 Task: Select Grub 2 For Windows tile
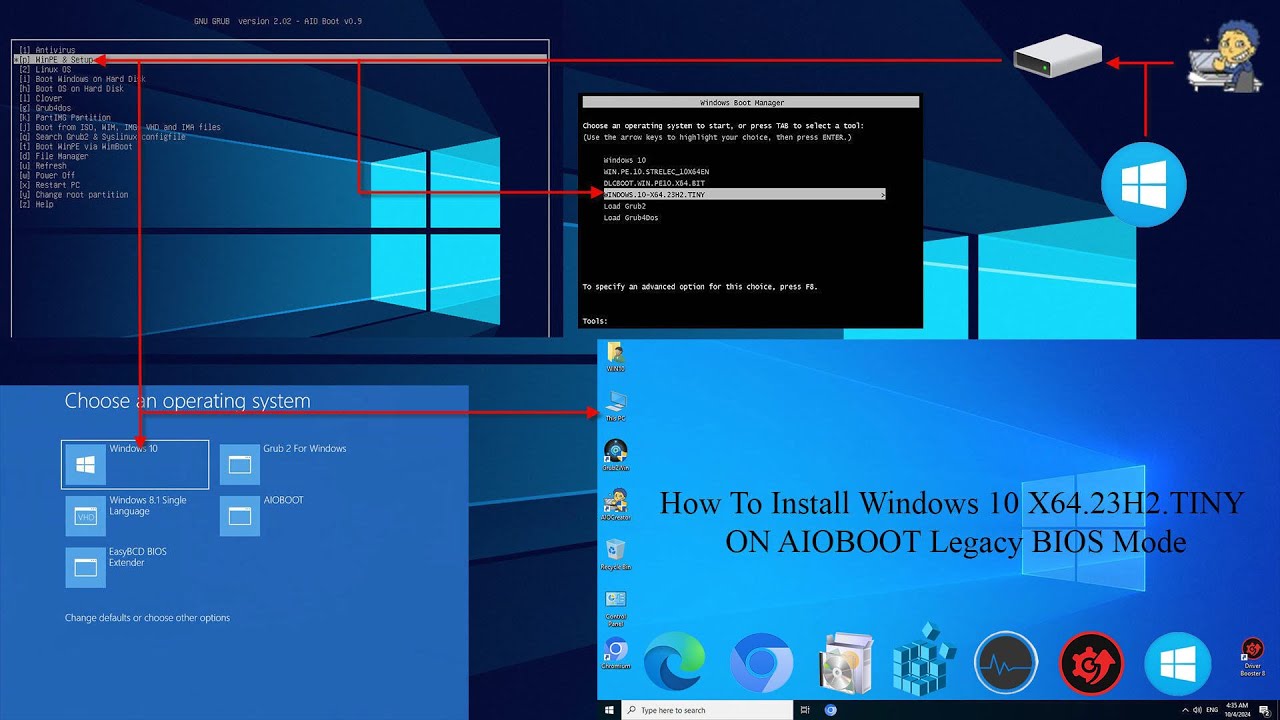[x=285, y=464]
